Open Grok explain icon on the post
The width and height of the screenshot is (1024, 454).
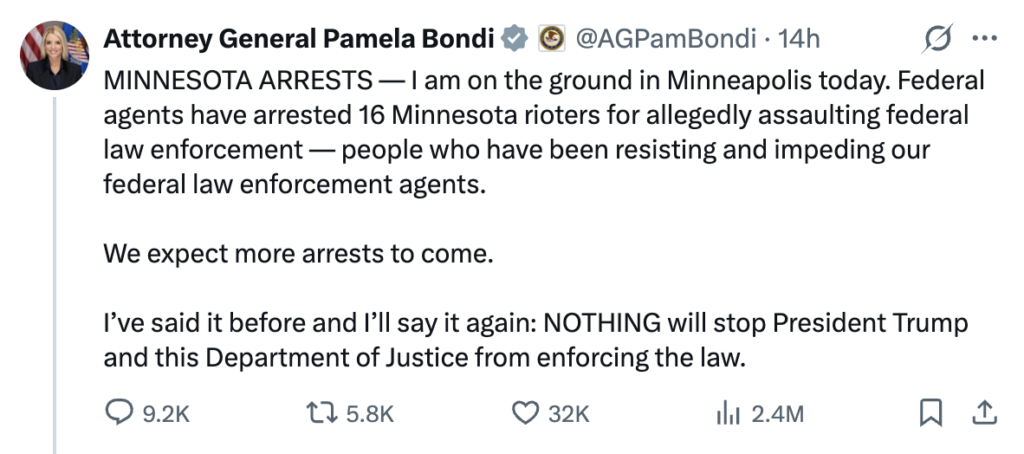pos(938,39)
